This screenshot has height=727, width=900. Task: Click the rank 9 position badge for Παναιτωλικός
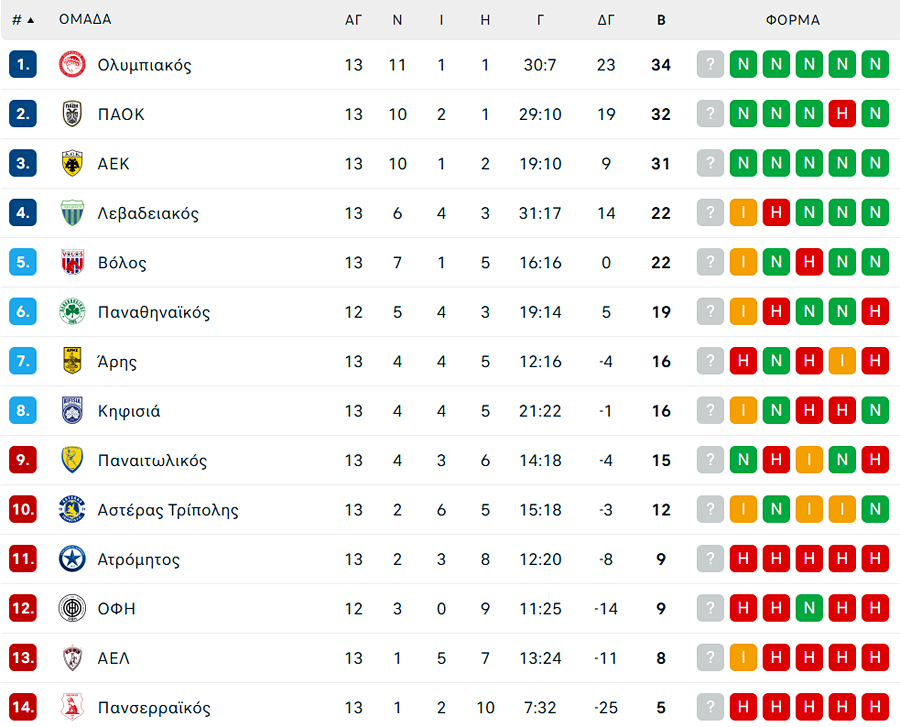tap(23, 461)
